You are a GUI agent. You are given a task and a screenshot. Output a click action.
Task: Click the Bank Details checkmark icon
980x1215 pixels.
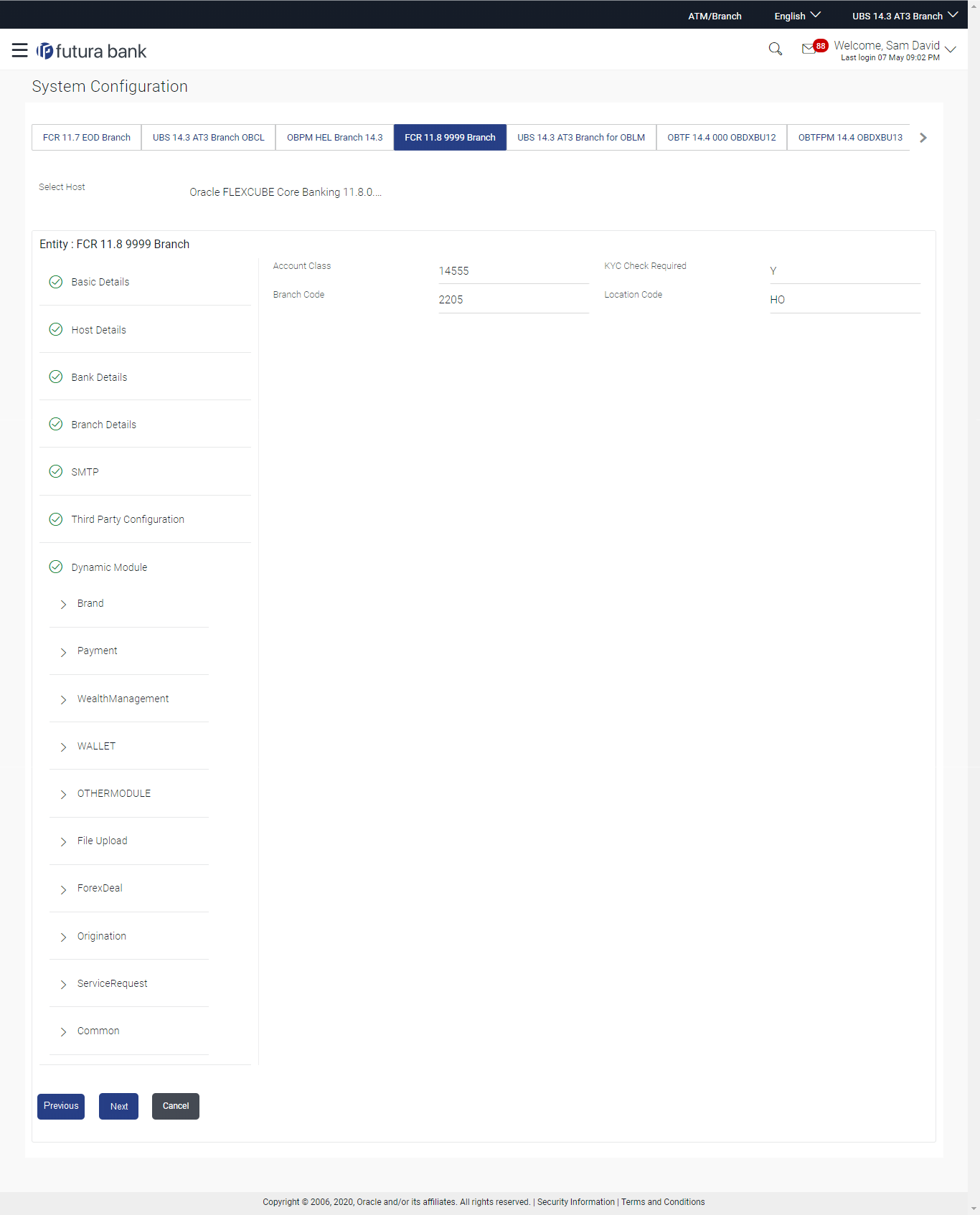[56, 377]
